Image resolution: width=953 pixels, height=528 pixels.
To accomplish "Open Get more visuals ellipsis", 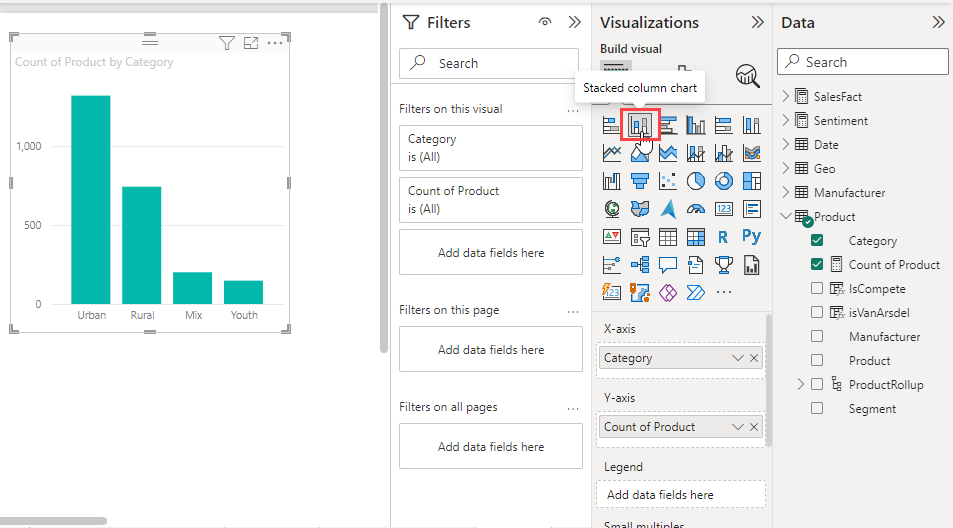I will tap(723, 292).
